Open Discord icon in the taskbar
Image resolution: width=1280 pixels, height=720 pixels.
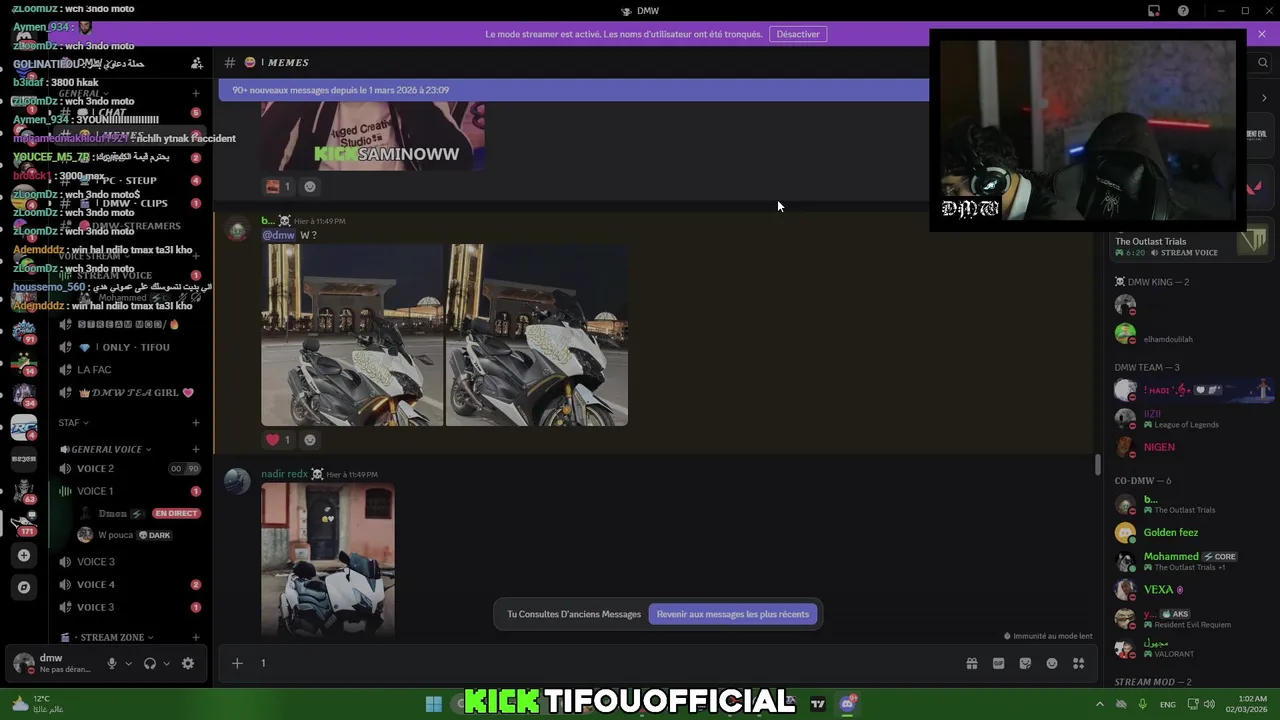(x=848, y=704)
